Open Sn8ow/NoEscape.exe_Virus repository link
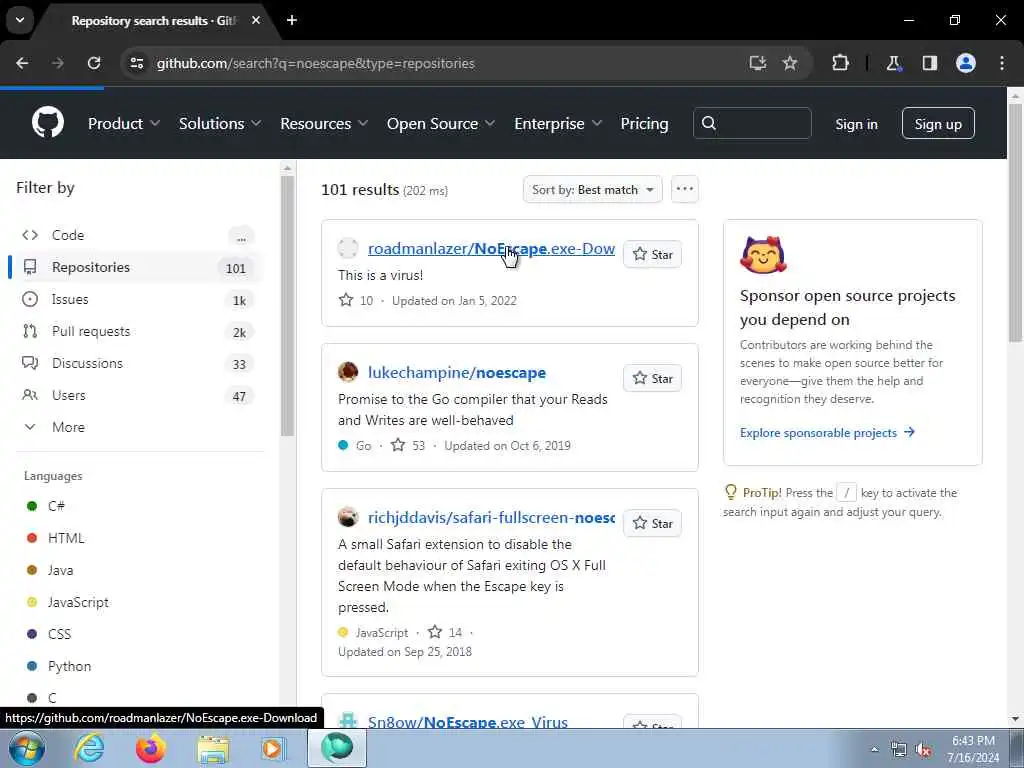1024x768 pixels. point(468,721)
